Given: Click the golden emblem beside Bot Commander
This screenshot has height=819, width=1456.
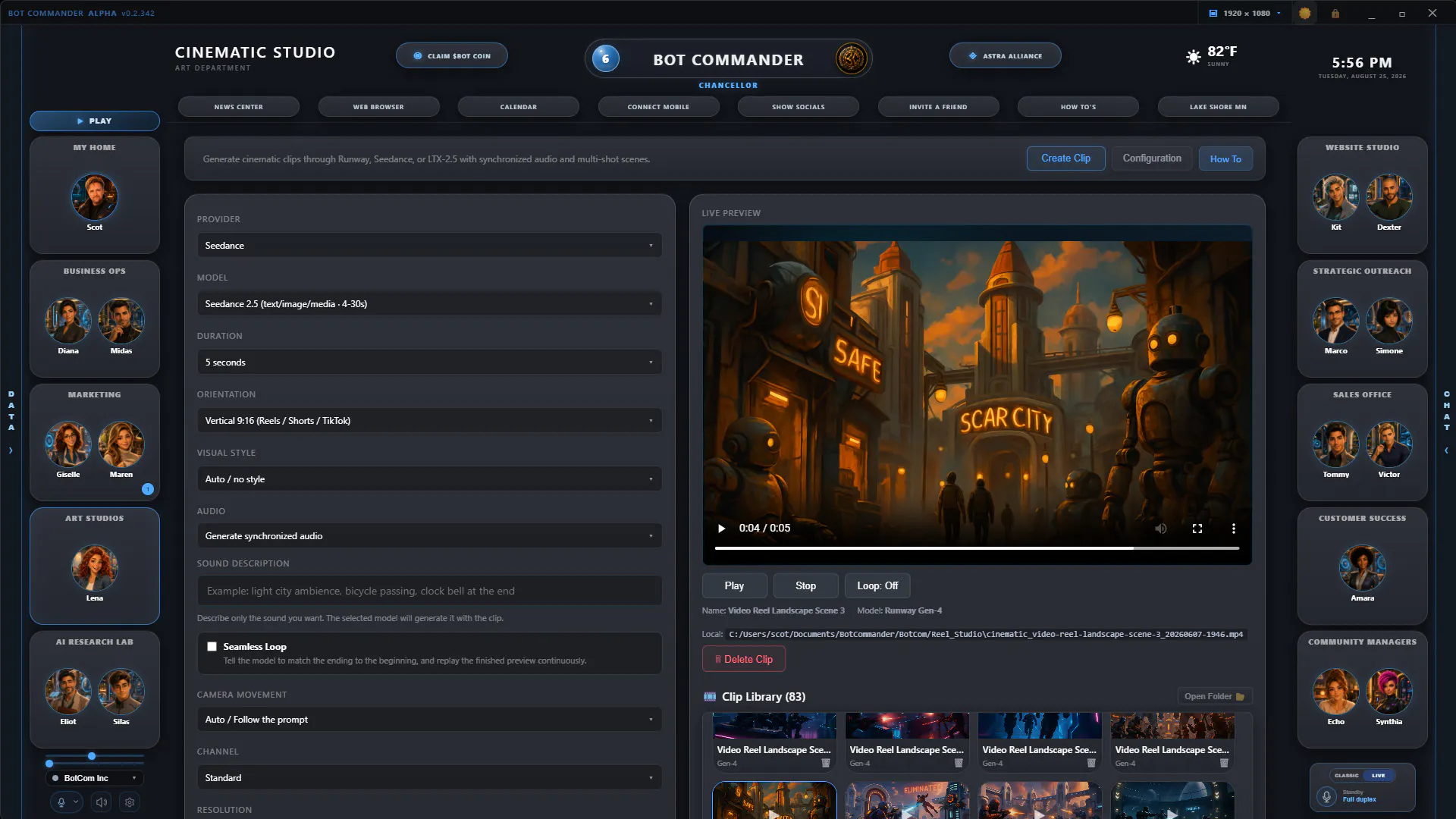Looking at the screenshot, I should (x=851, y=58).
